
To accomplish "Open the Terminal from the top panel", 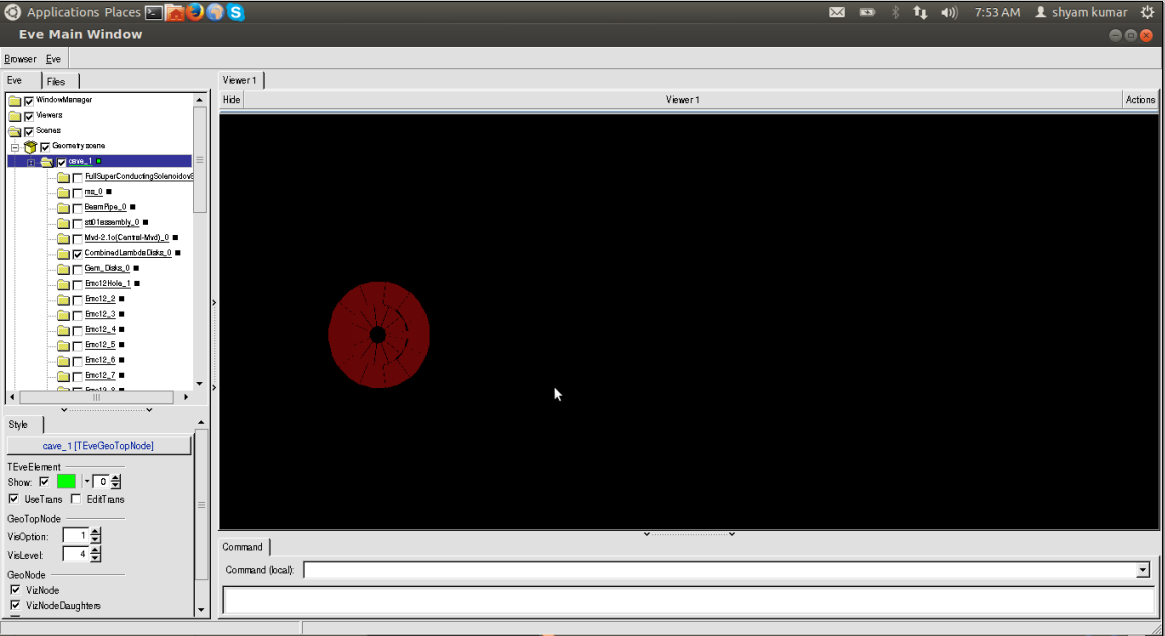I will click(154, 12).
